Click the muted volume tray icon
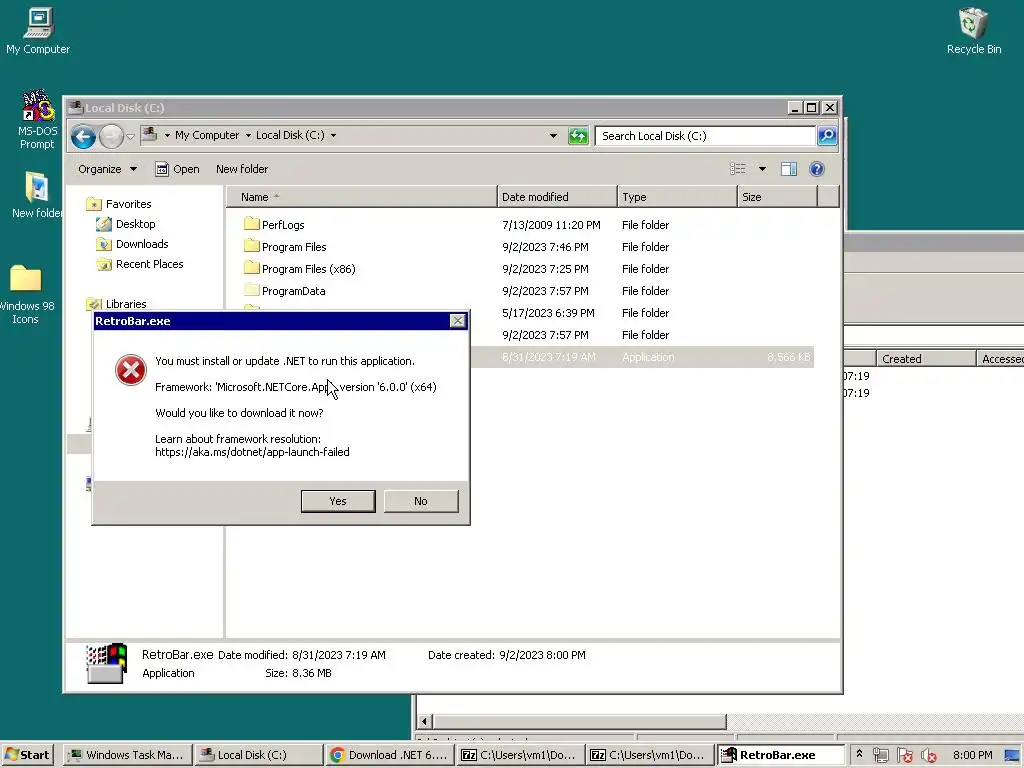This screenshot has width=1024, height=768. click(929, 755)
